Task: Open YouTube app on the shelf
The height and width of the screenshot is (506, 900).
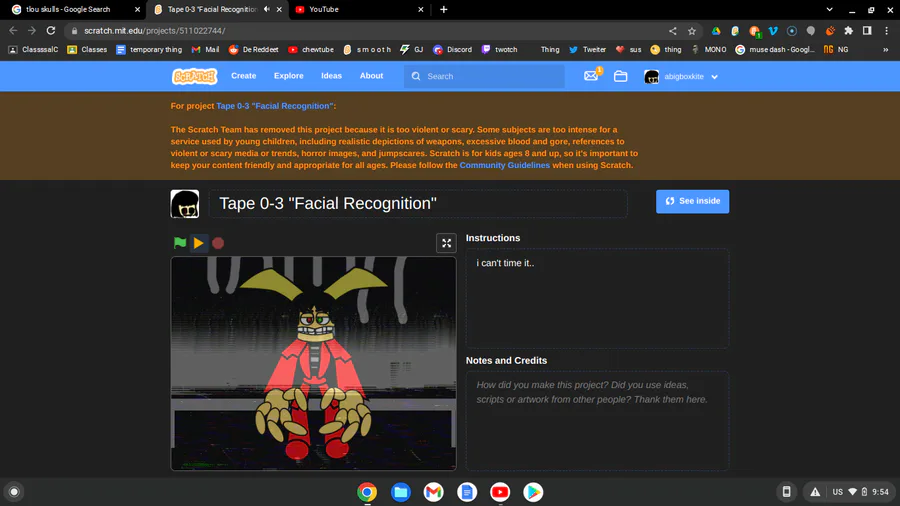Action: click(x=500, y=492)
